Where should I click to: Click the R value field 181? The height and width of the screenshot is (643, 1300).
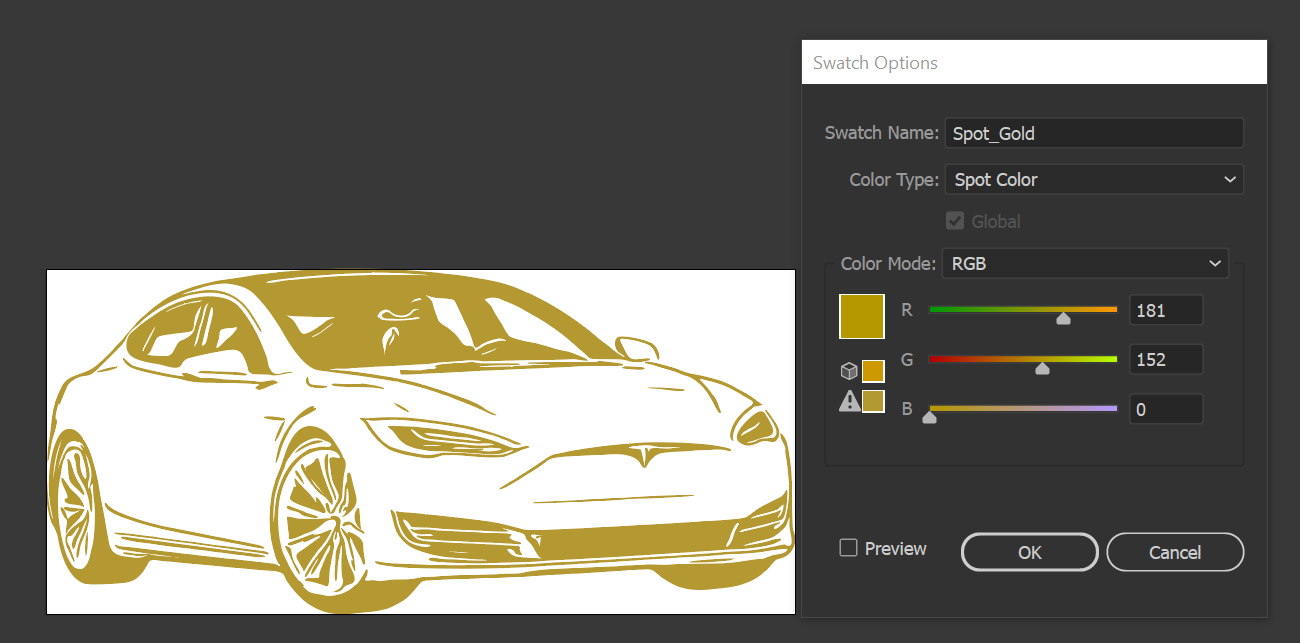(x=1166, y=310)
